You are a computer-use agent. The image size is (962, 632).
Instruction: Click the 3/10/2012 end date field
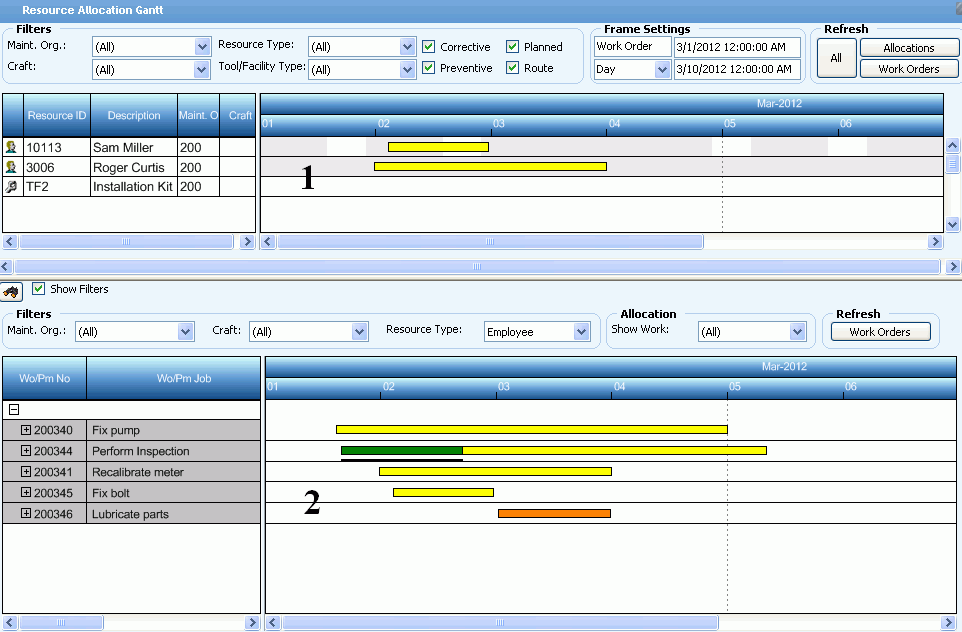tap(737, 69)
